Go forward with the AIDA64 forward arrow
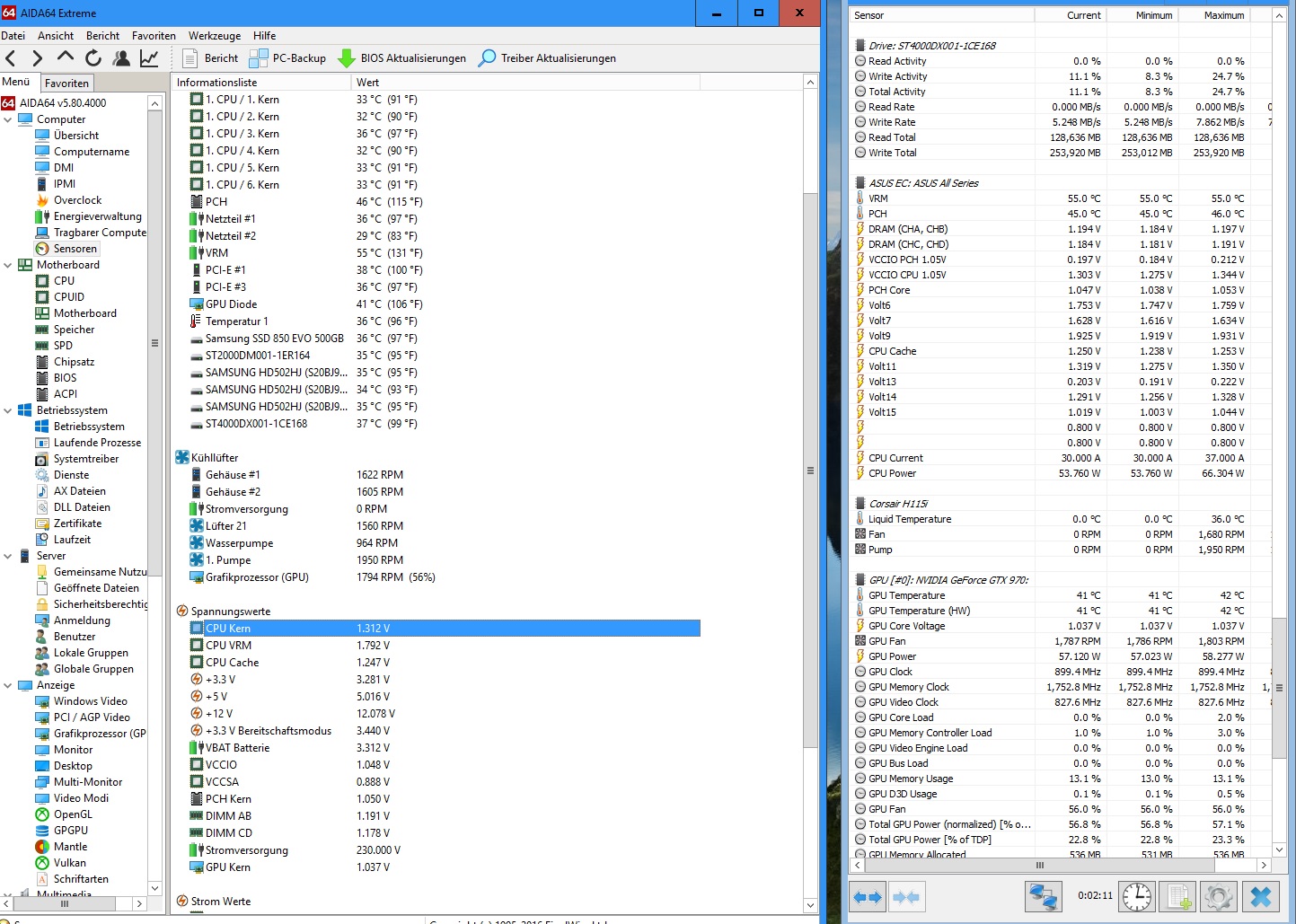This screenshot has height=924, width=1296. click(38, 58)
